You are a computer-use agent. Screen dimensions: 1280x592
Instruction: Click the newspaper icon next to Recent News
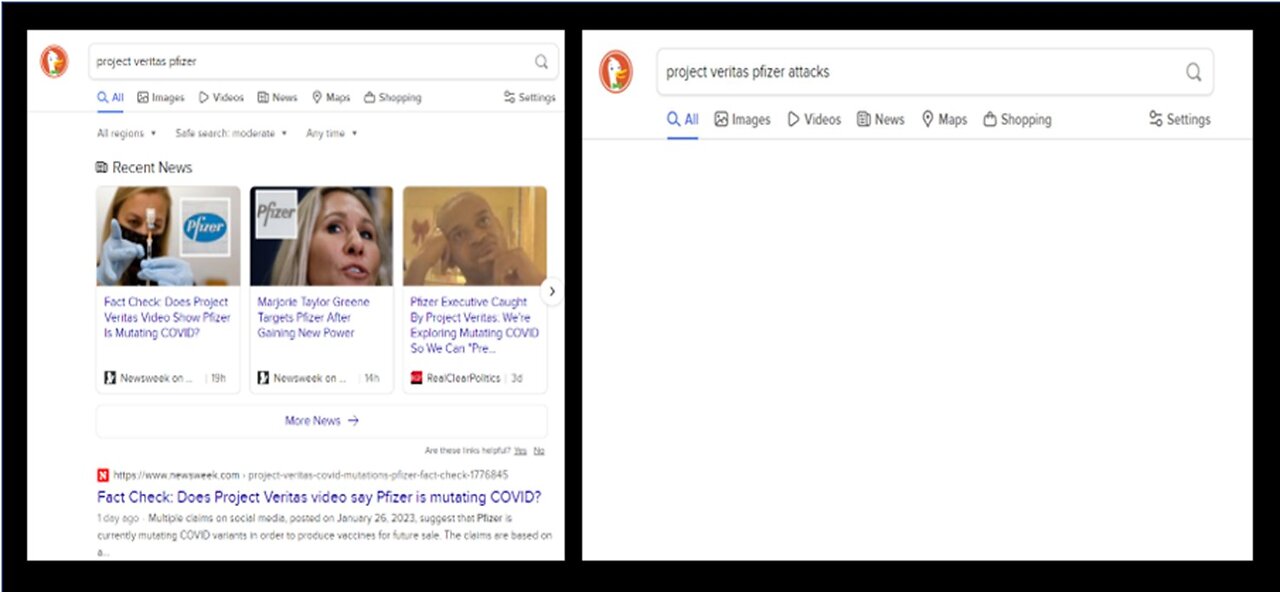101,167
